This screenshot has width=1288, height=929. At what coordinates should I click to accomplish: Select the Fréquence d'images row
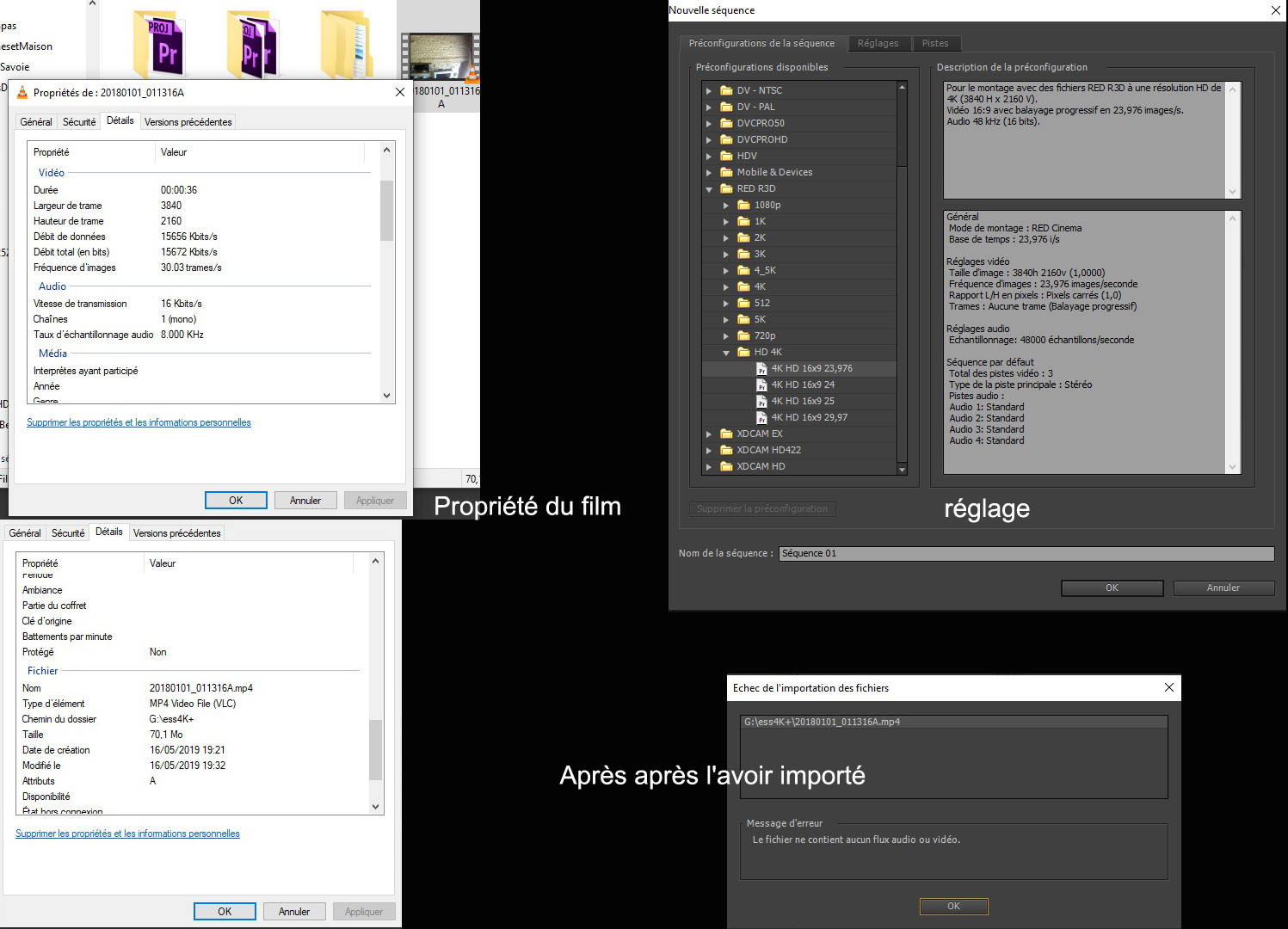[x=202, y=268]
